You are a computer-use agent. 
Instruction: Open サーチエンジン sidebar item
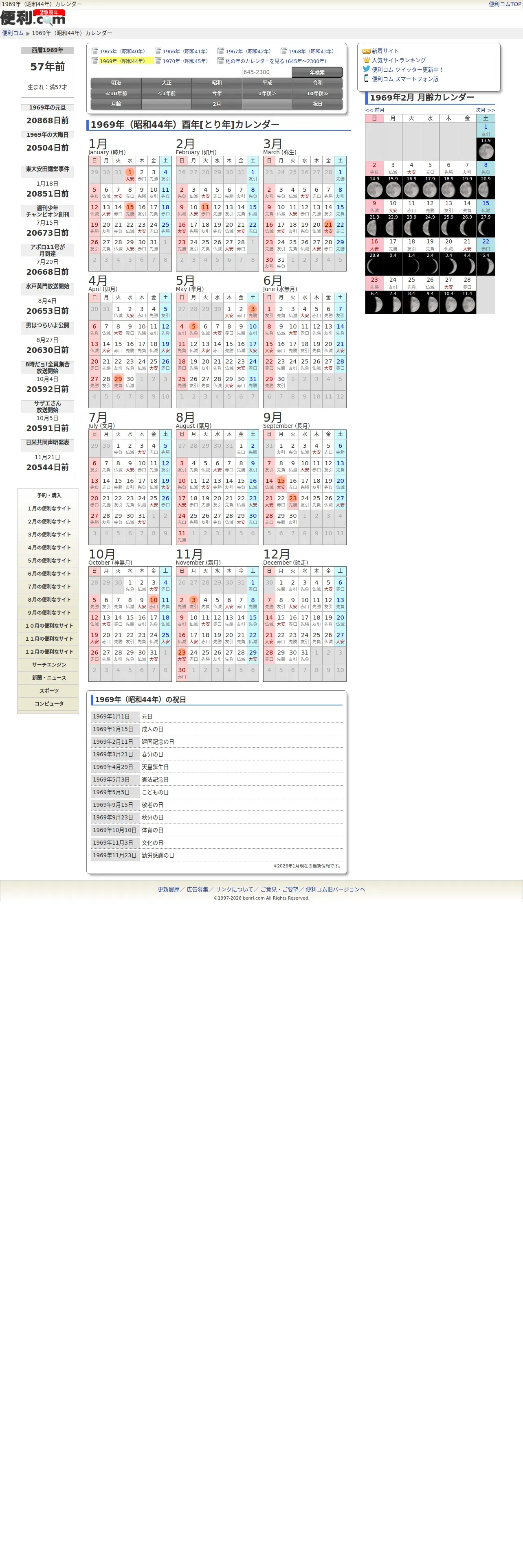49,665
